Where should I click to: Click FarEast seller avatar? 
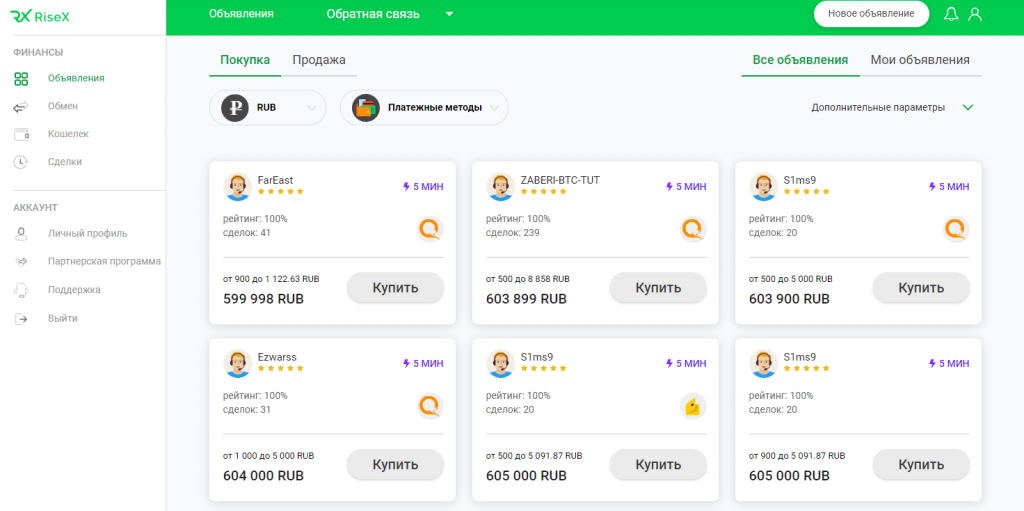[238, 187]
